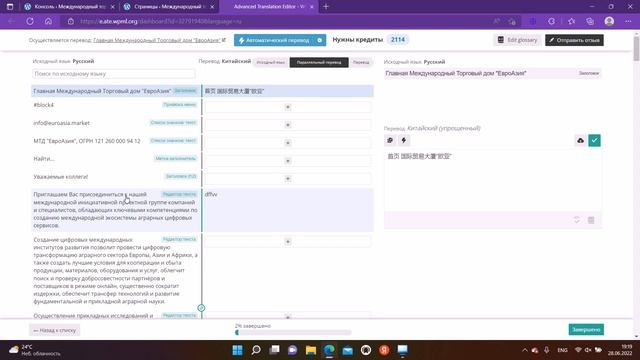Image resolution: width=640 pixels, height=360 pixels.
Task: Show hidden system tray icons
Action: click(x=524, y=350)
